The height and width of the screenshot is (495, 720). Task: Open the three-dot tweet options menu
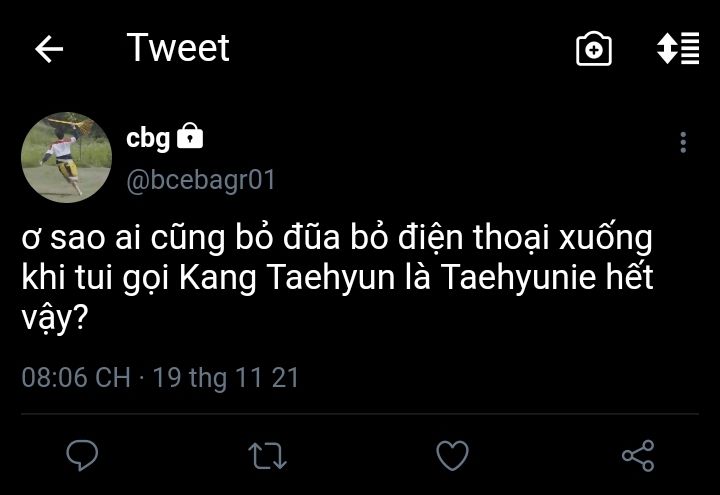pos(683,142)
